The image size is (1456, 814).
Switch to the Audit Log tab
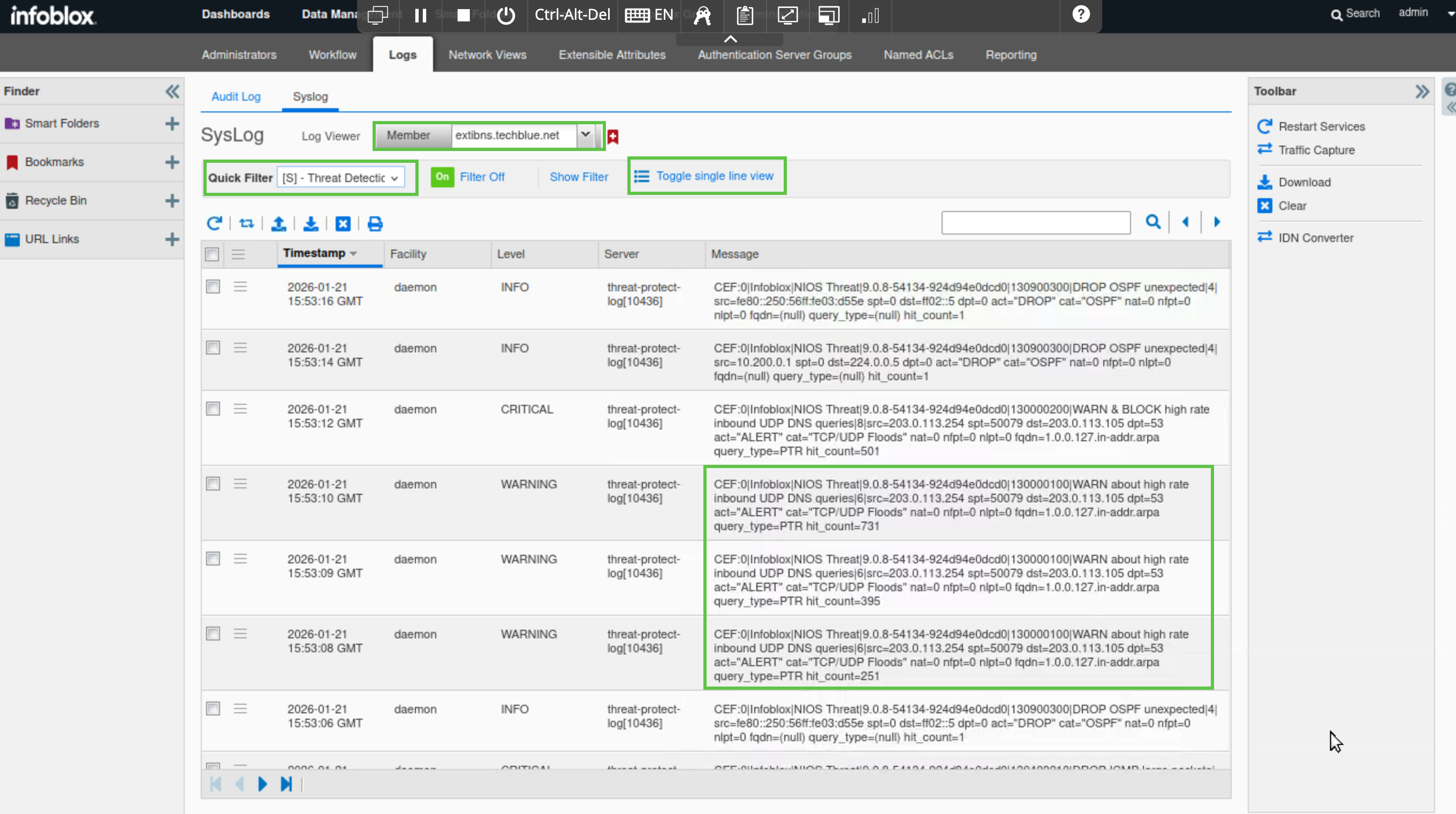[236, 96]
